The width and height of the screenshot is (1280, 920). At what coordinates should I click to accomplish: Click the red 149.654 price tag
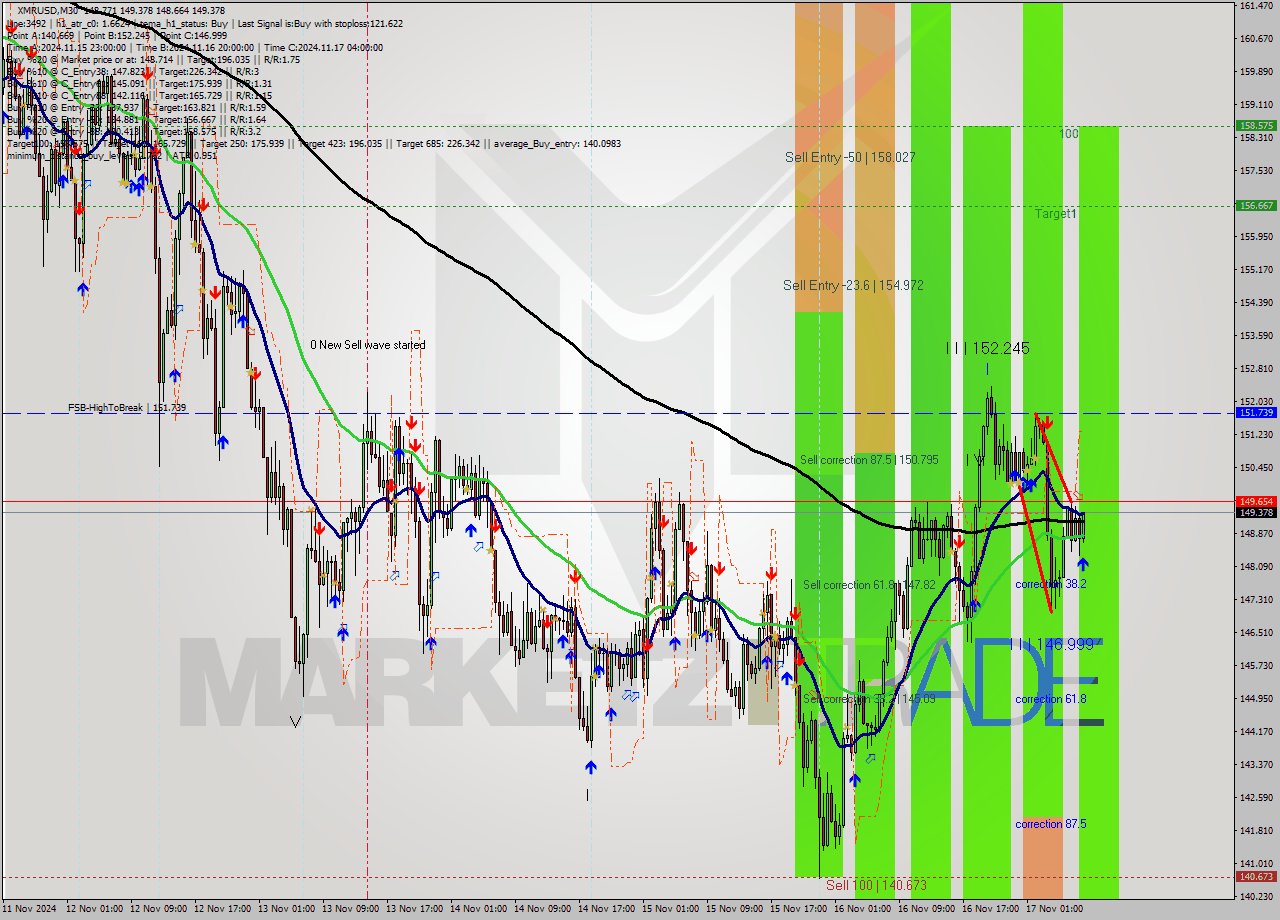[1256, 501]
